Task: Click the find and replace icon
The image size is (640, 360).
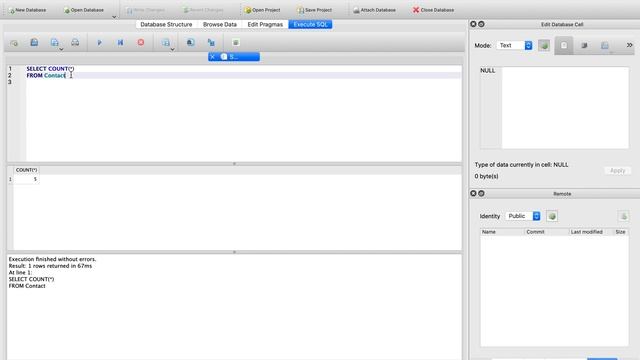Action: click(x=211, y=42)
